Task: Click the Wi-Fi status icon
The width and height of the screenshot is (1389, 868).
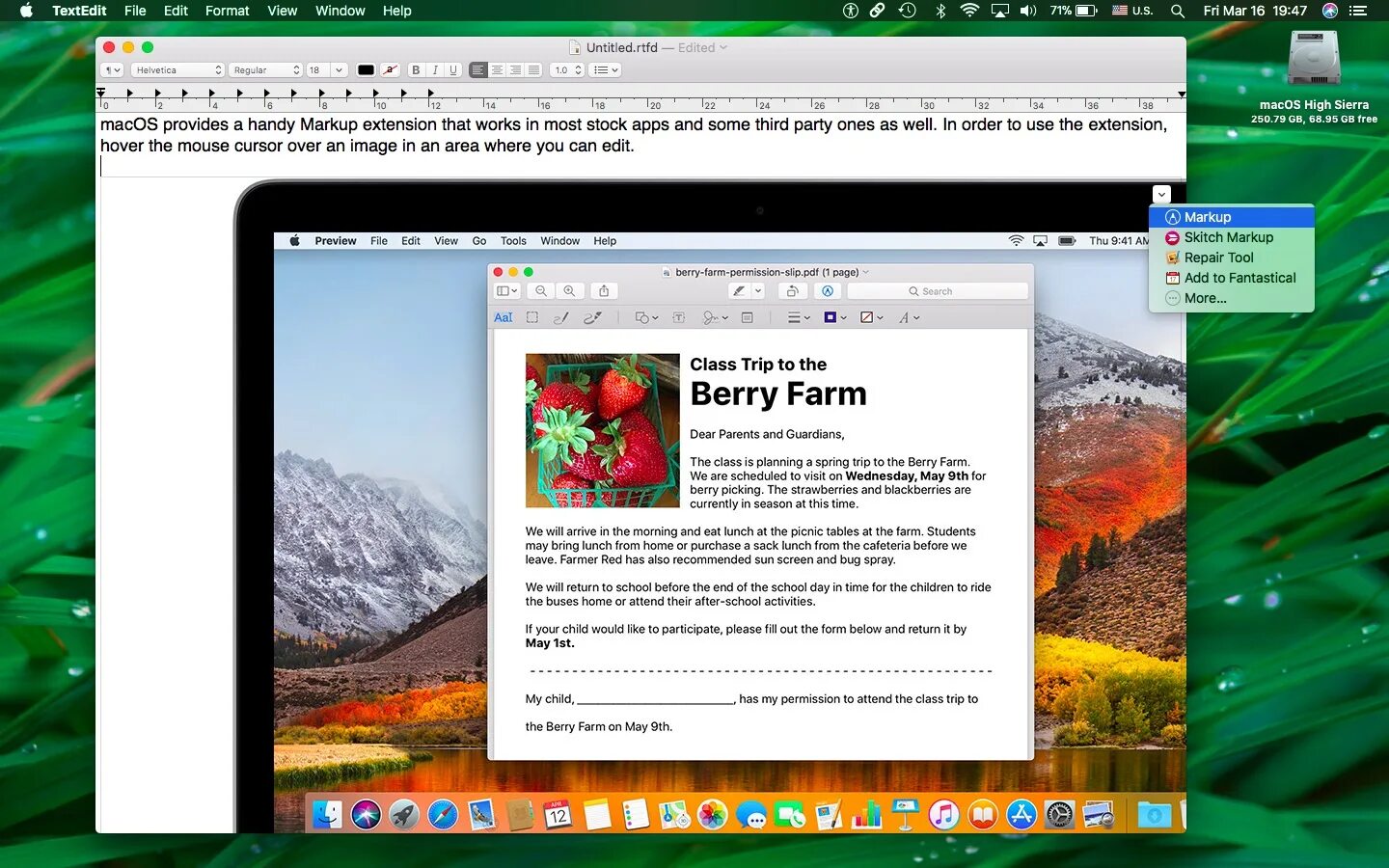Action: 969,11
